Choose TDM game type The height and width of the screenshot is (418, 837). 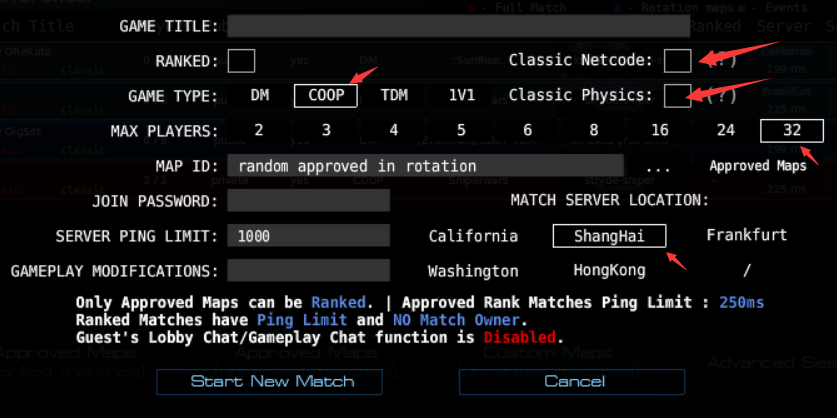pos(394,96)
